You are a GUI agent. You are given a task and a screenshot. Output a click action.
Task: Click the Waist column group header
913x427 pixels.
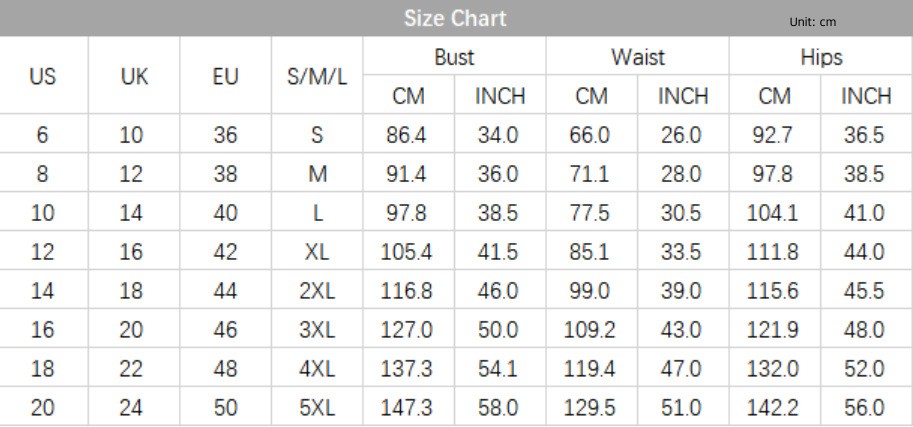point(638,57)
